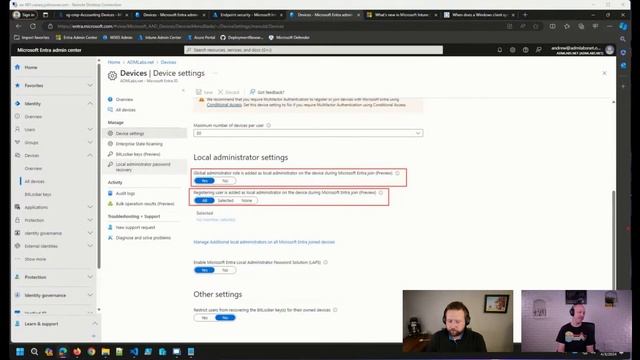Screen dimensions: 640x360
Task: Open browser favorites star icon
Action: (567, 26)
